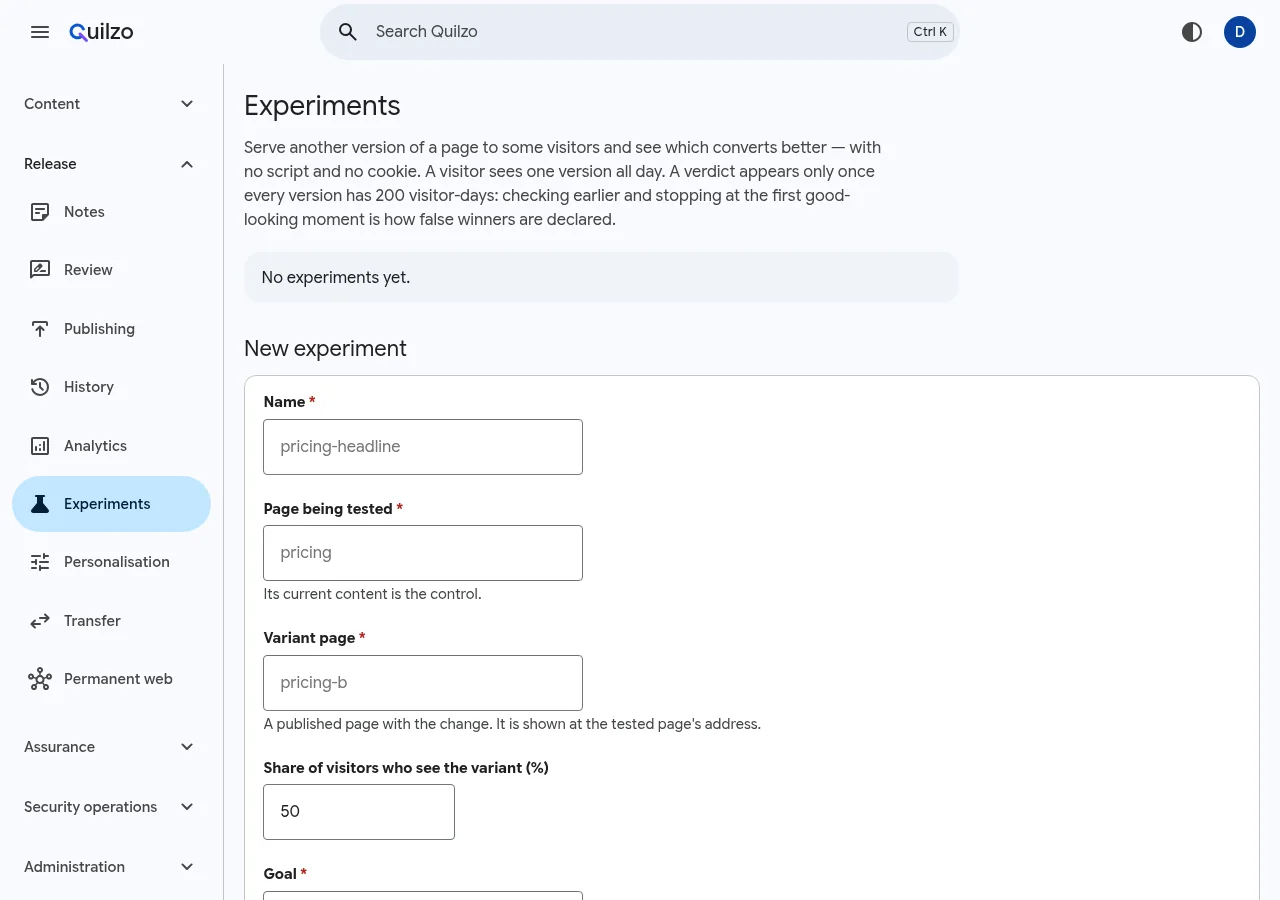The height and width of the screenshot is (900, 1280).
Task: Open Permanent web page
Action: pos(111,679)
